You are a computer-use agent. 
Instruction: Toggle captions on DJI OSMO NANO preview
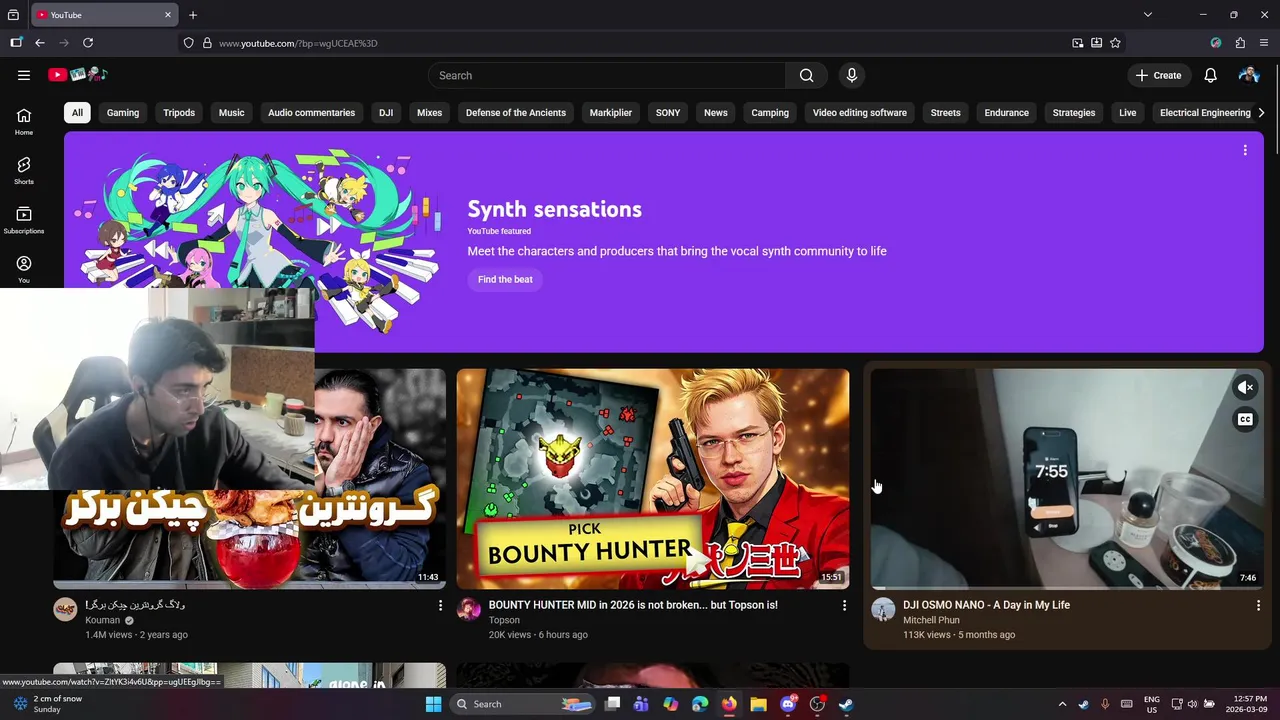pos(1245,419)
